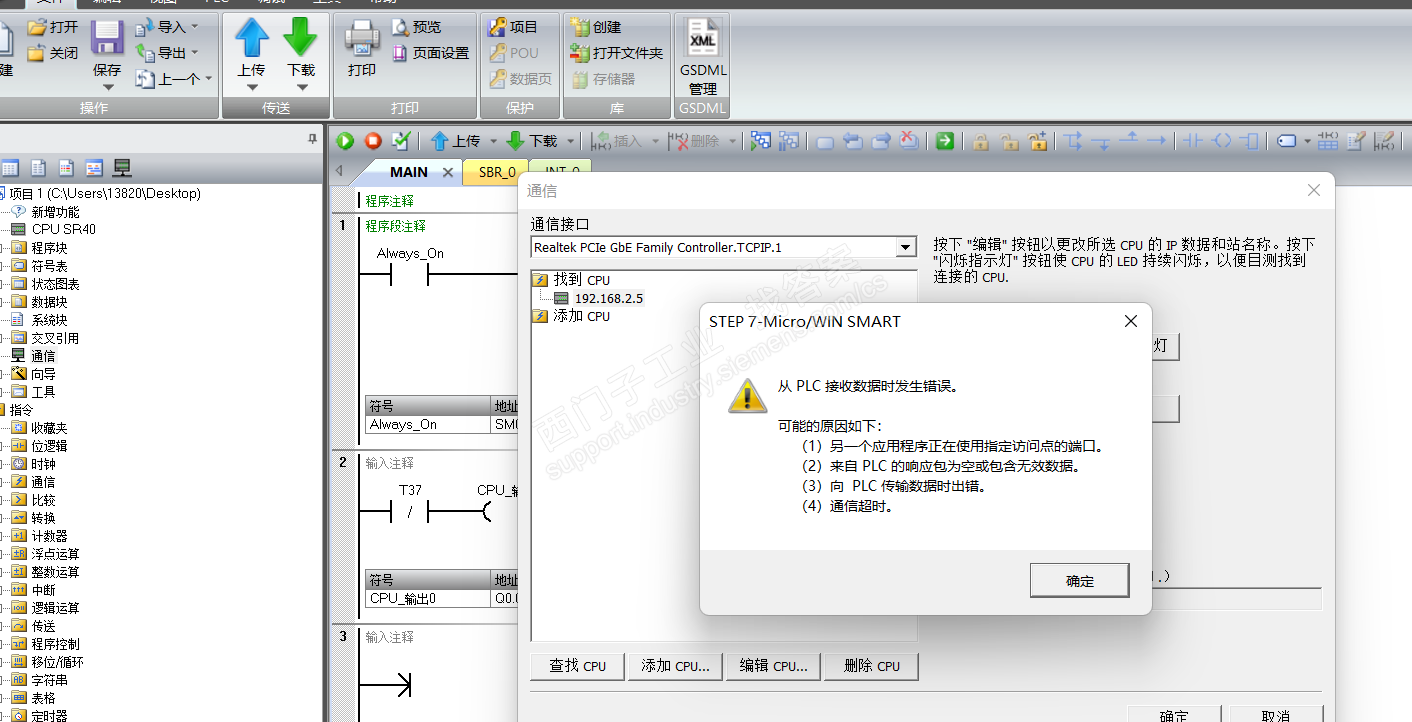Close the Communication (通信) dialog window
The width and height of the screenshot is (1412, 722).
coord(1314,190)
